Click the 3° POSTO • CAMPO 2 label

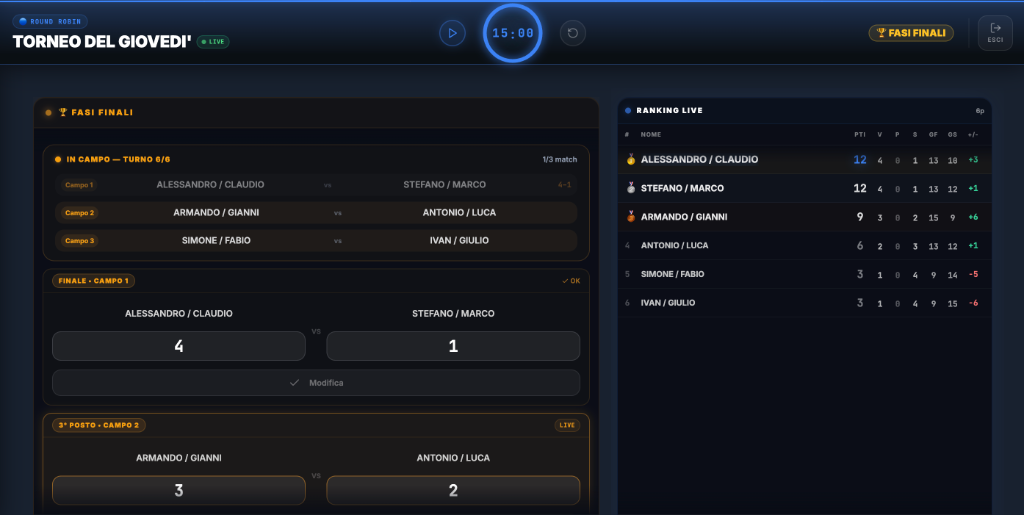[99, 425]
